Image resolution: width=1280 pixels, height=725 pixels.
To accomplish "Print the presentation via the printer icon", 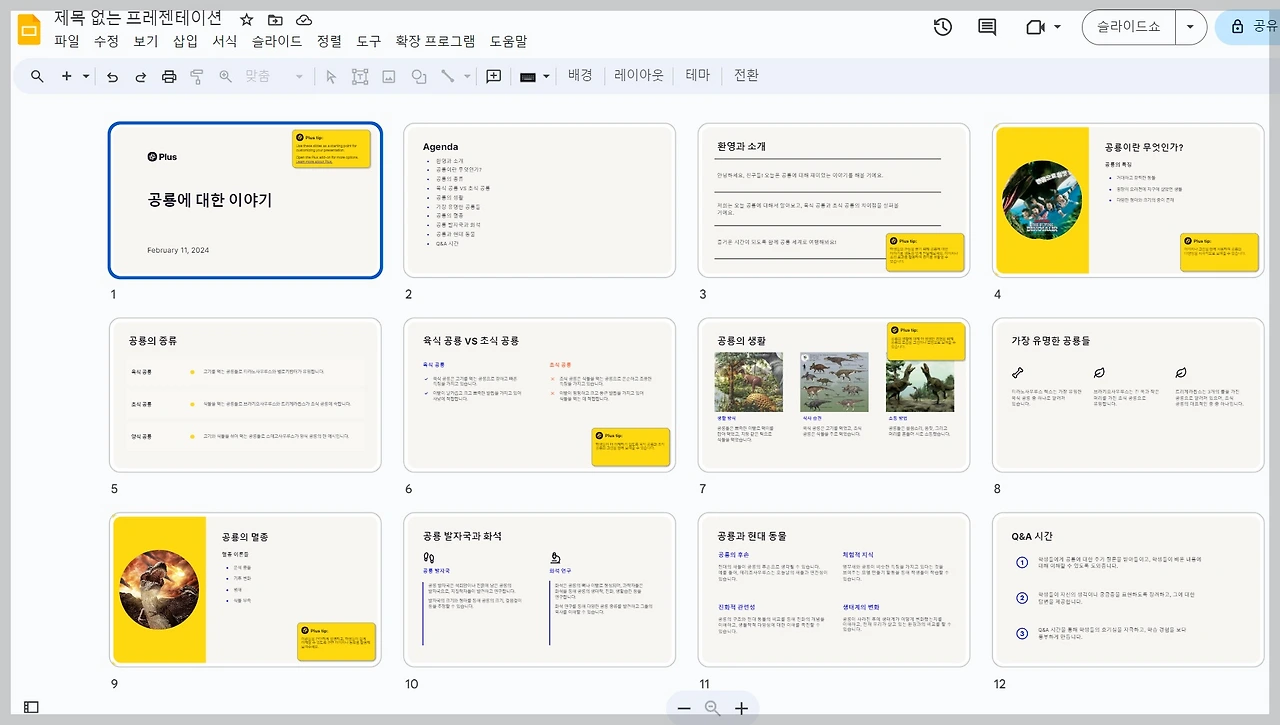I will point(169,76).
